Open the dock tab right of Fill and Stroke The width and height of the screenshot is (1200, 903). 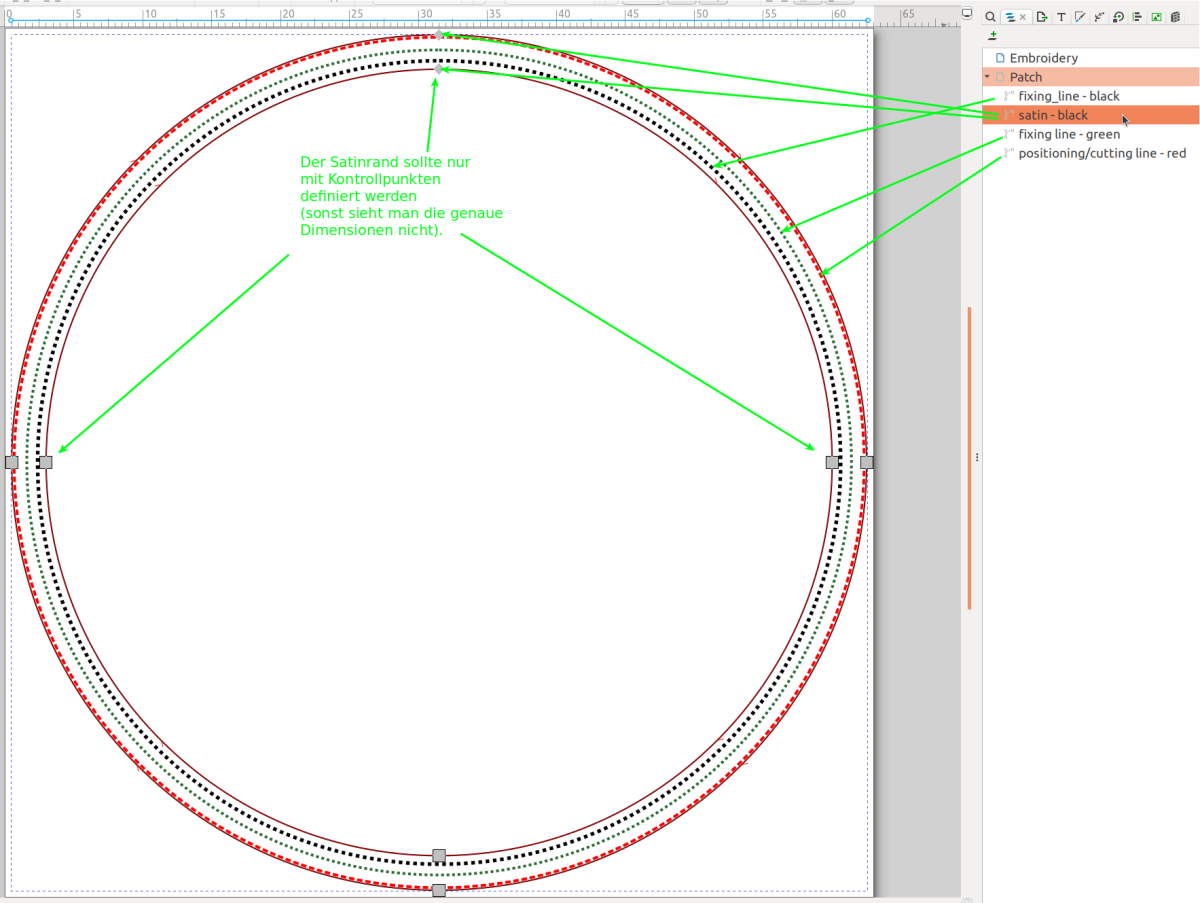1099,16
